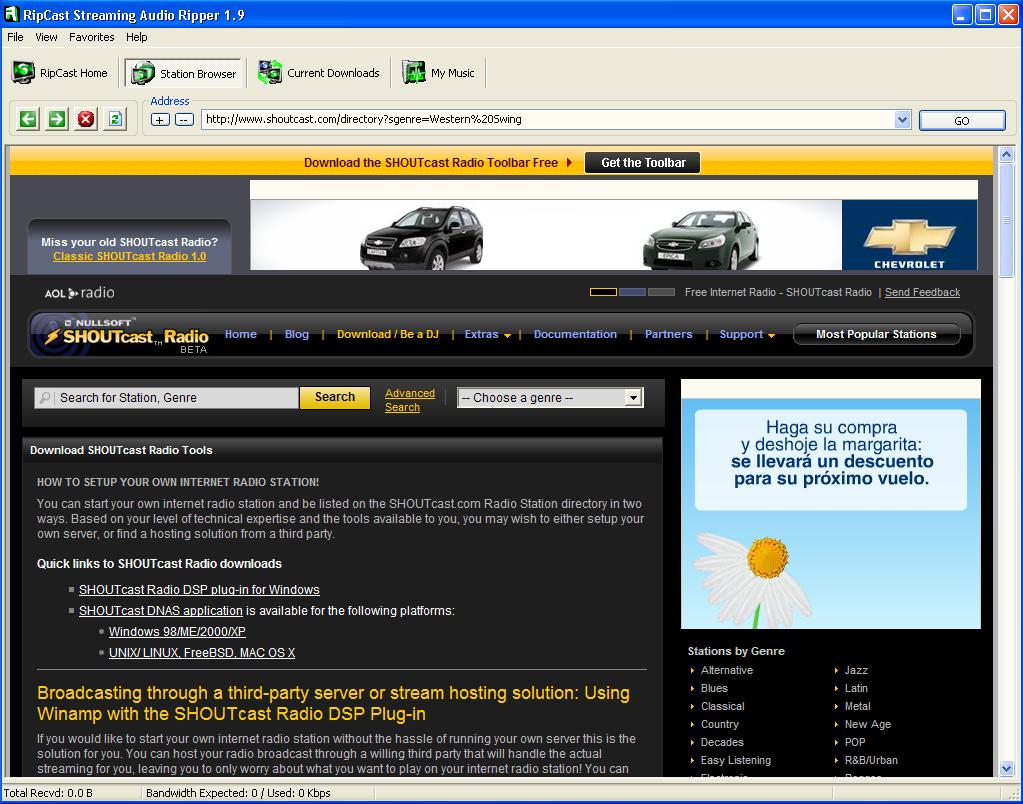Expand the Jazz genre
Image resolution: width=1023 pixels, height=804 pixels.
tap(836, 670)
